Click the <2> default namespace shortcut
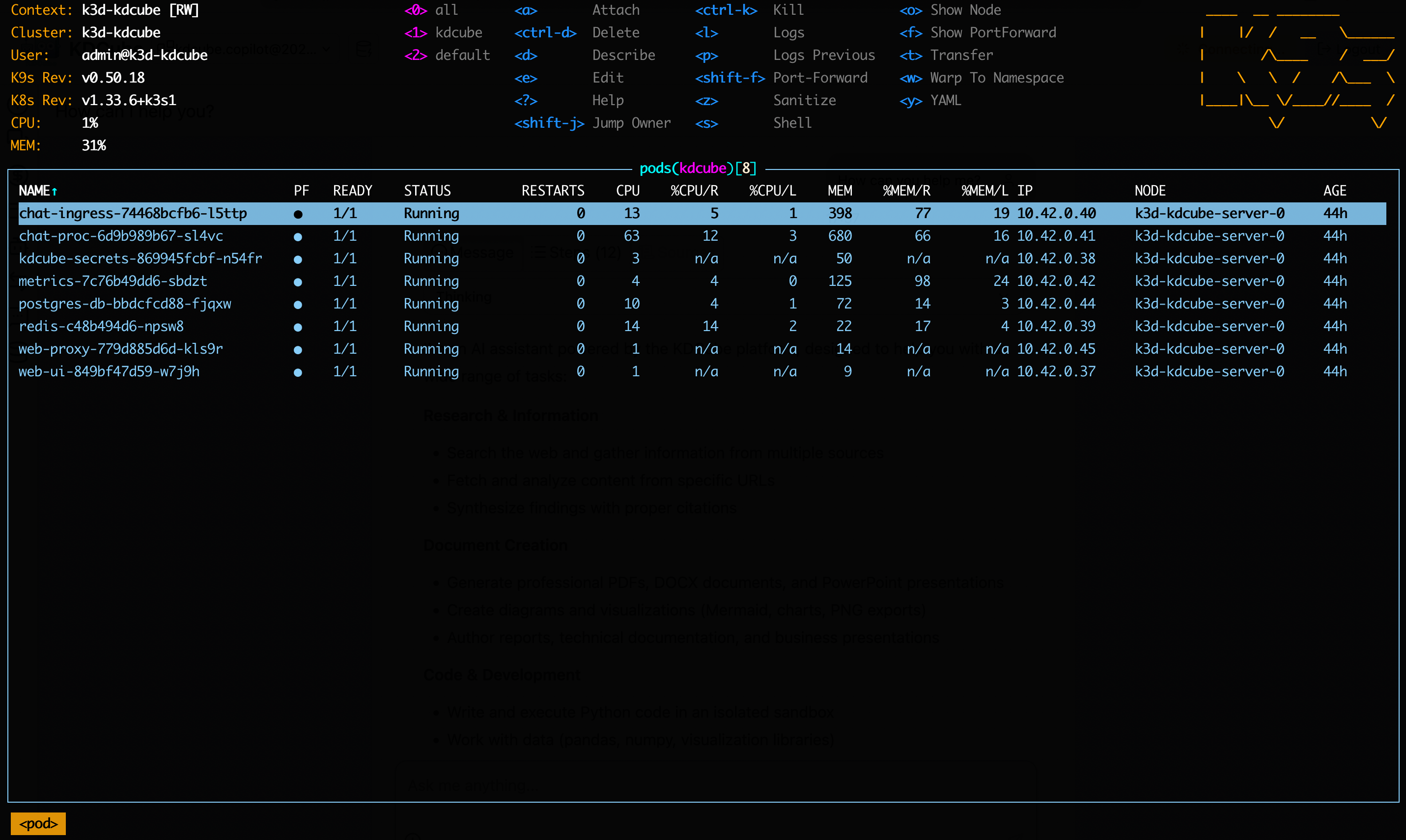The image size is (1406, 840). (447, 56)
